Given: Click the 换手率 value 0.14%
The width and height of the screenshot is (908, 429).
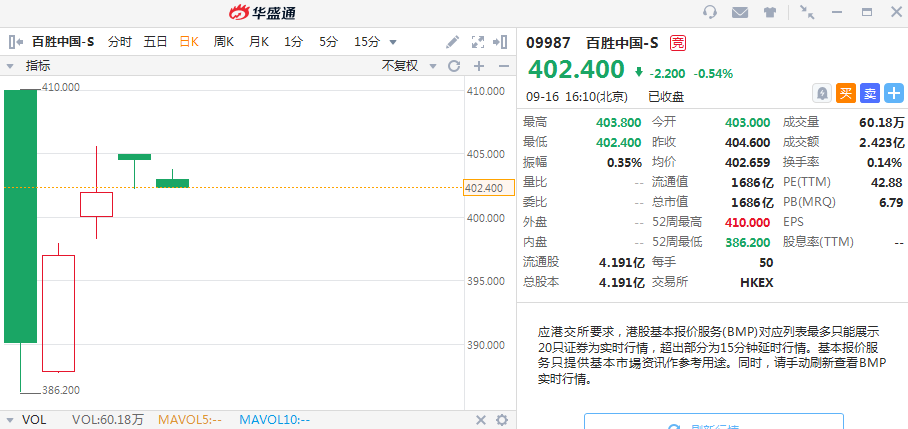Looking at the screenshot, I should [884, 163].
